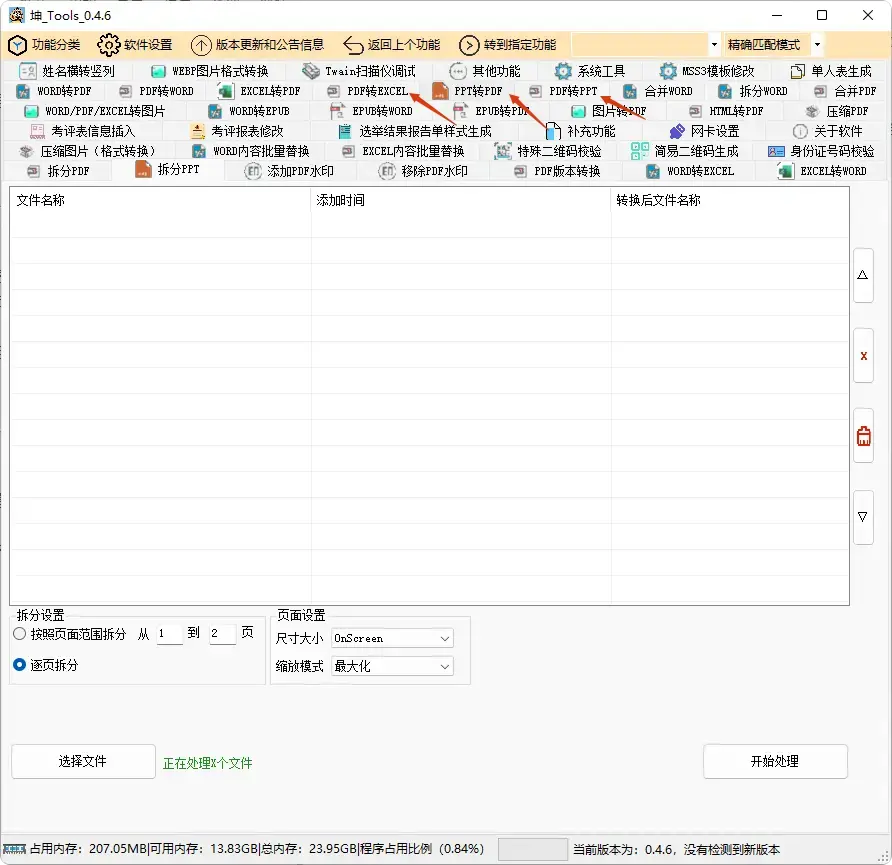
Task: Open the 功能分类 menu
Action: pos(45,45)
